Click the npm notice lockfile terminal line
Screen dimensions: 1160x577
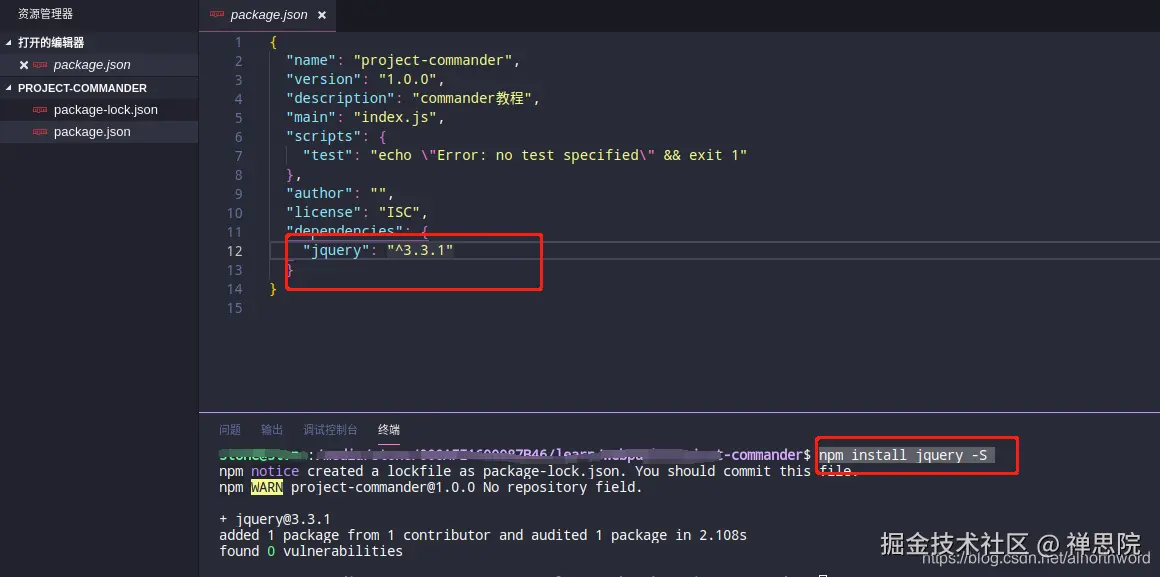(x=539, y=471)
